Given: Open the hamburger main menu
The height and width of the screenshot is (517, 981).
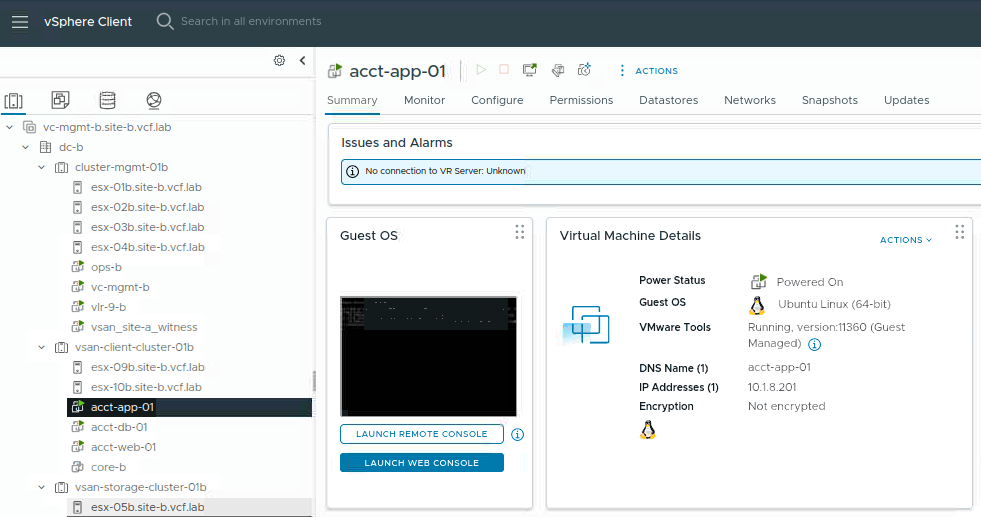Looking at the screenshot, I should point(19,22).
